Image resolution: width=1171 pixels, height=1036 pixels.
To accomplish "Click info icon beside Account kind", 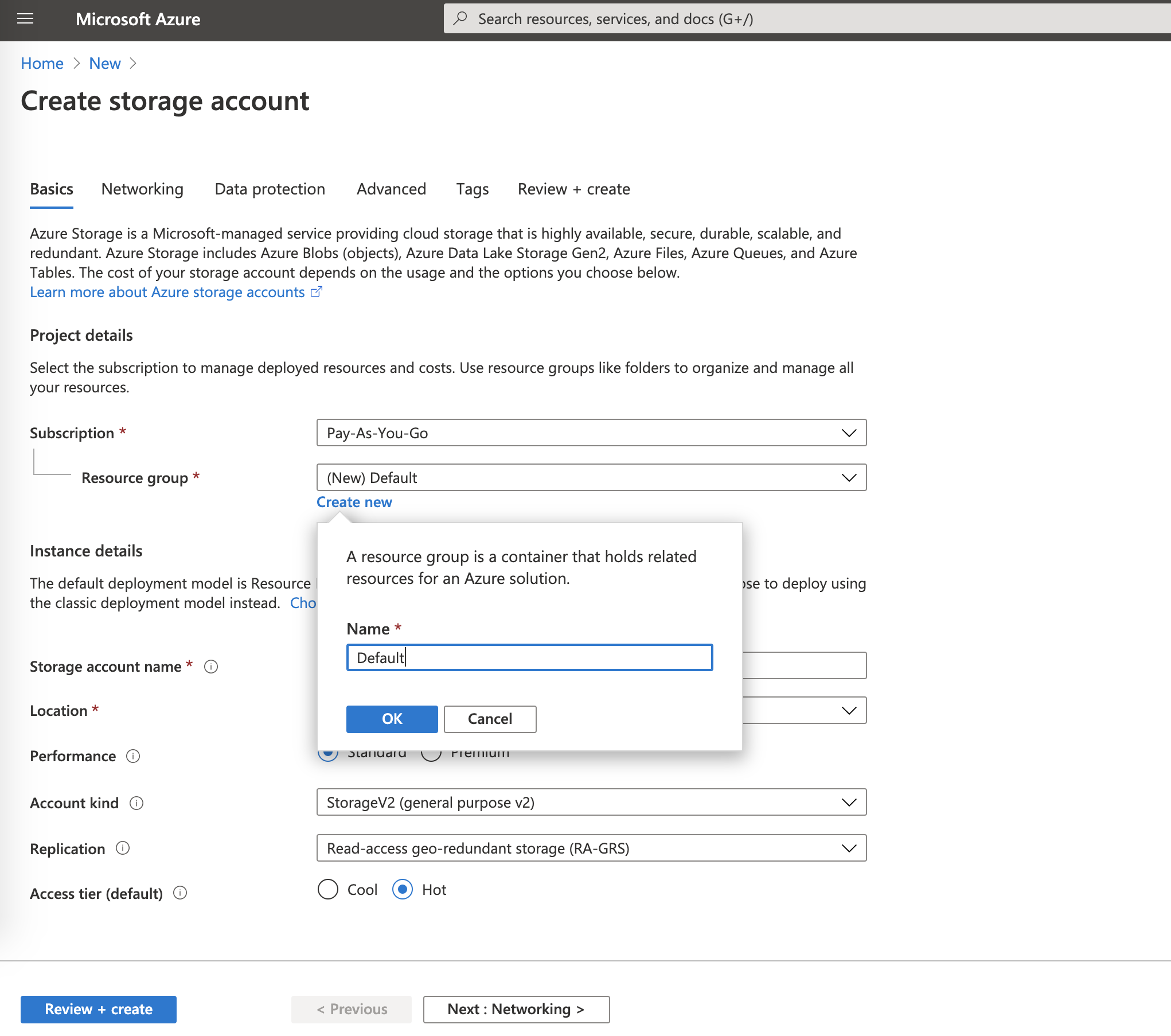I will point(136,803).
